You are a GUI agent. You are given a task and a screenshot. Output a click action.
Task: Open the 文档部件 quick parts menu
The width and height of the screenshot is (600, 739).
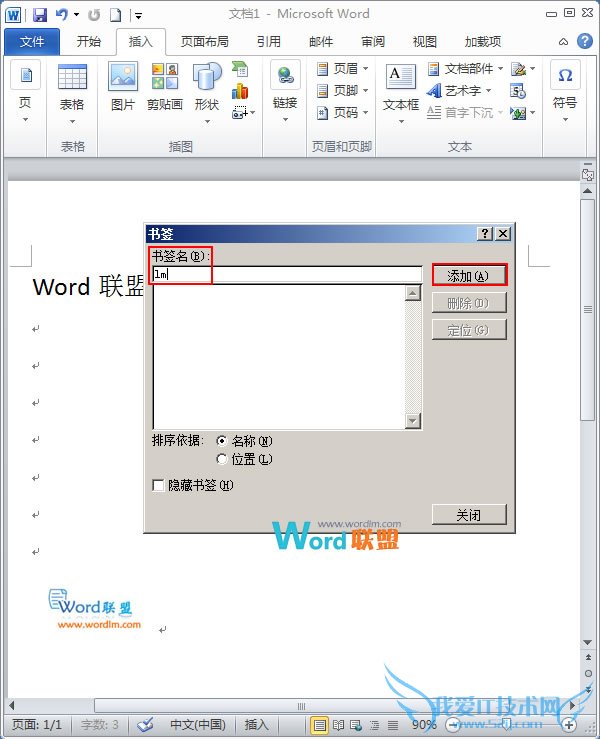[465, 69]
